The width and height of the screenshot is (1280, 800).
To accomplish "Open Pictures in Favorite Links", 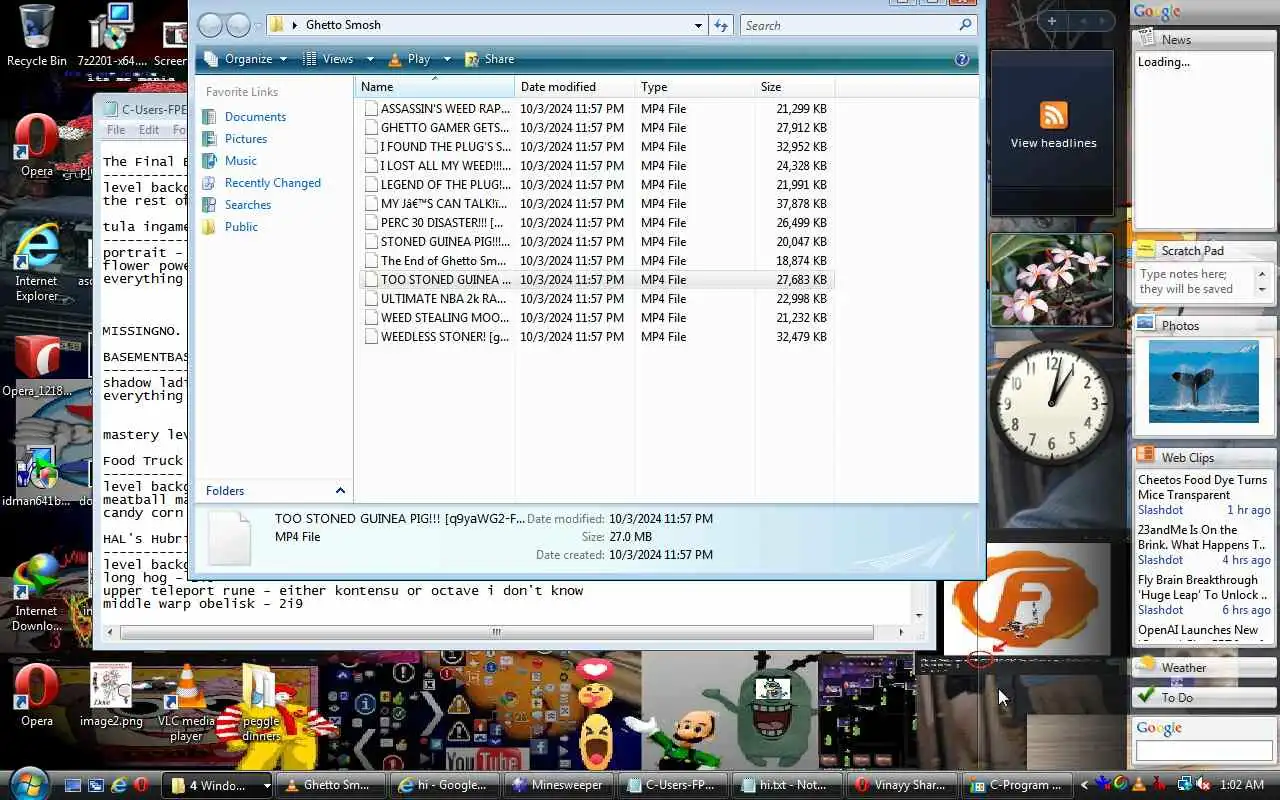I will [245, 139].
